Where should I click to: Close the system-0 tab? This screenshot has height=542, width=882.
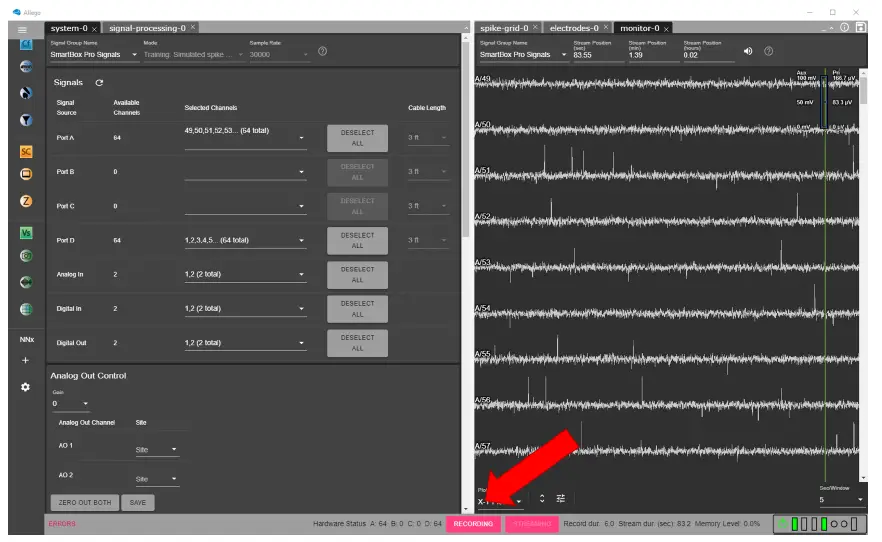[x=94, y=29]
